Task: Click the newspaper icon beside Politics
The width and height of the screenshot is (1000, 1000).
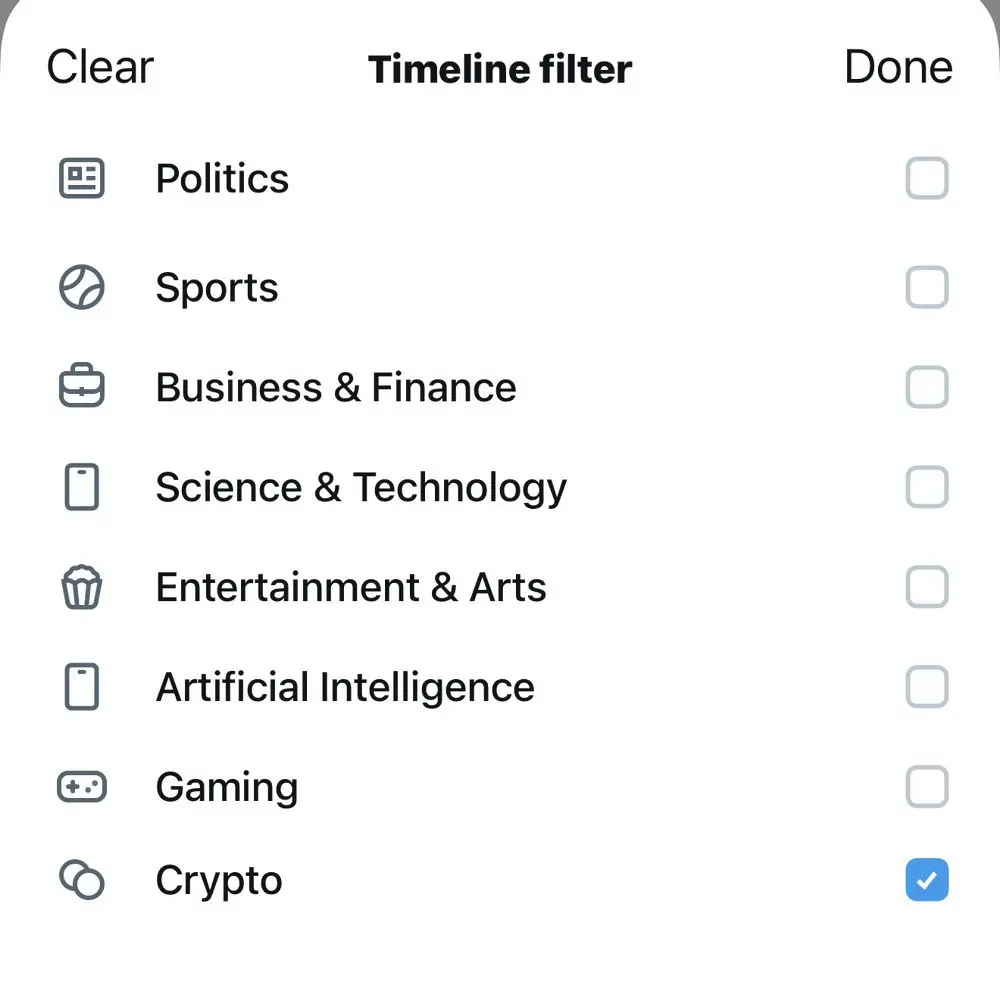Action: pyautogui.click(x=81, y=180)
